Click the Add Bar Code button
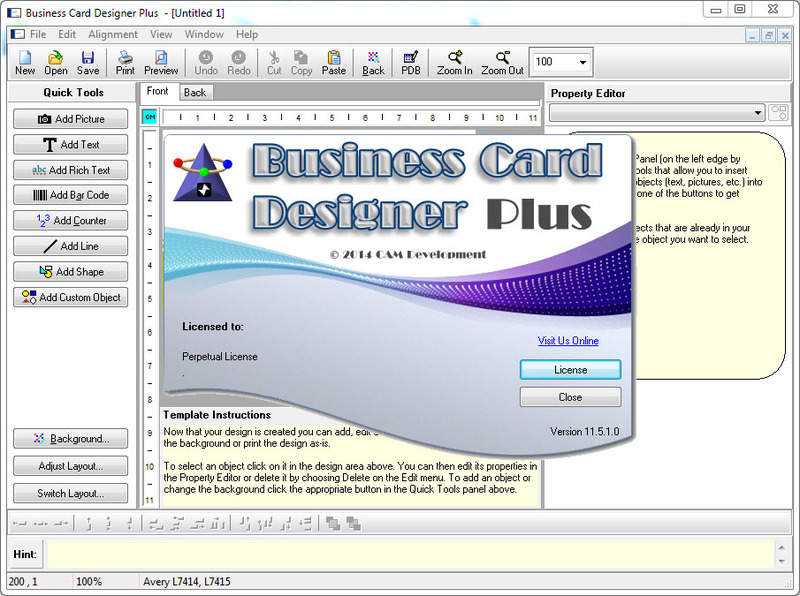The height and width of the screenshot is (596, 800). (70, 195)
